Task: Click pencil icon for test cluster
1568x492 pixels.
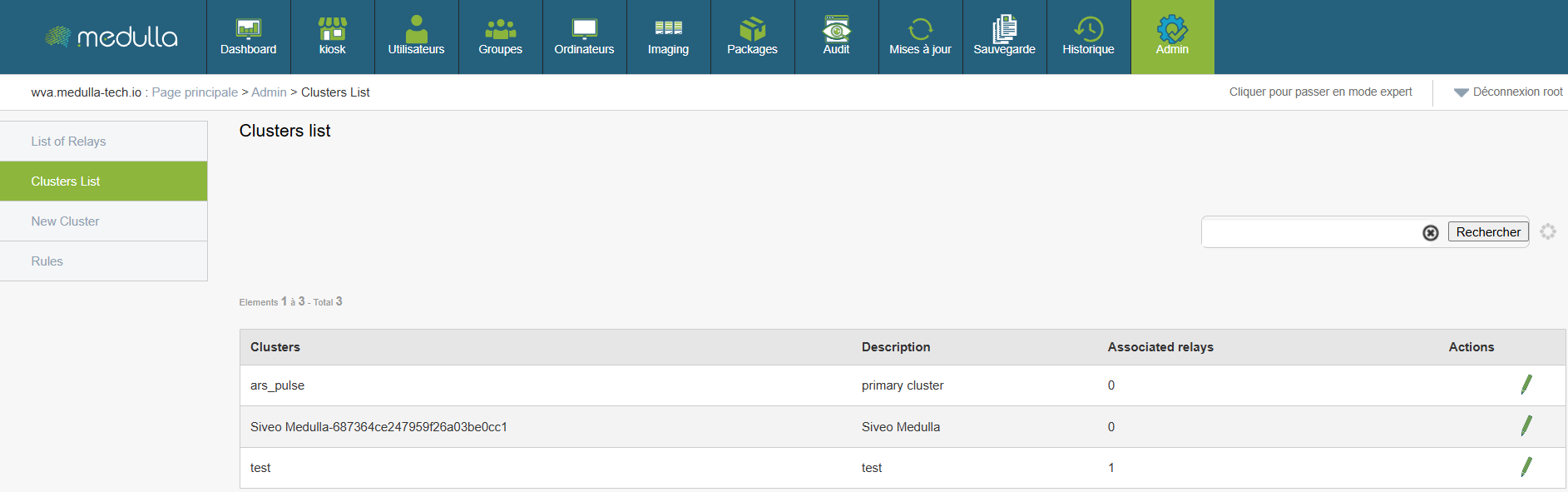Action: (1526, 467)
